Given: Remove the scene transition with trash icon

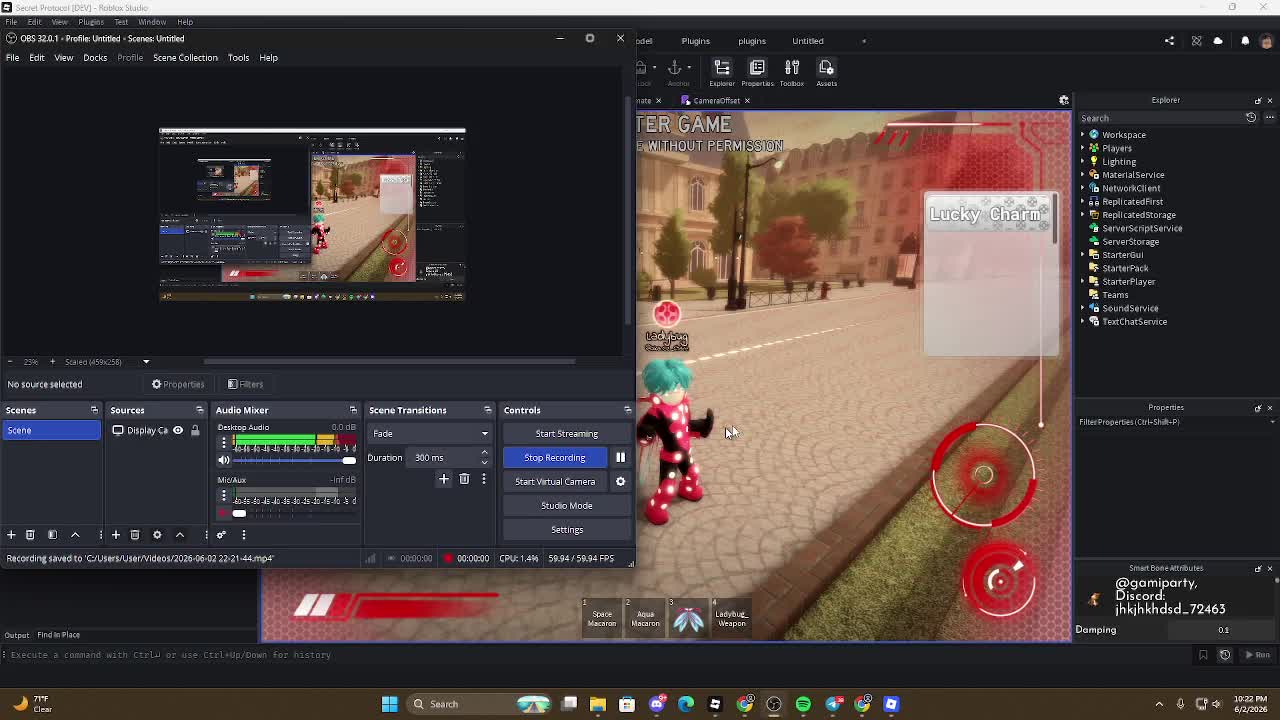Looking at the screenshot, I should [x=464, y=480].
